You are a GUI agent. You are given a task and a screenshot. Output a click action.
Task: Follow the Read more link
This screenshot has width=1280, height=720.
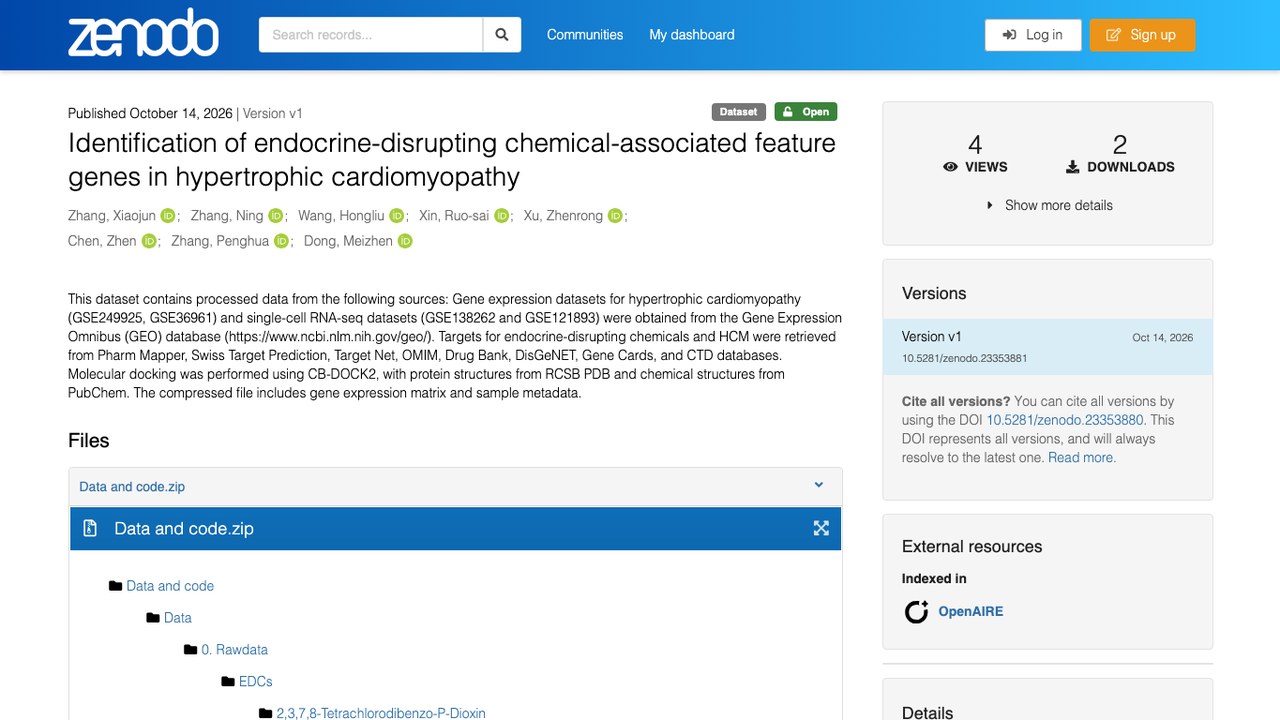tap(1082, 457)
